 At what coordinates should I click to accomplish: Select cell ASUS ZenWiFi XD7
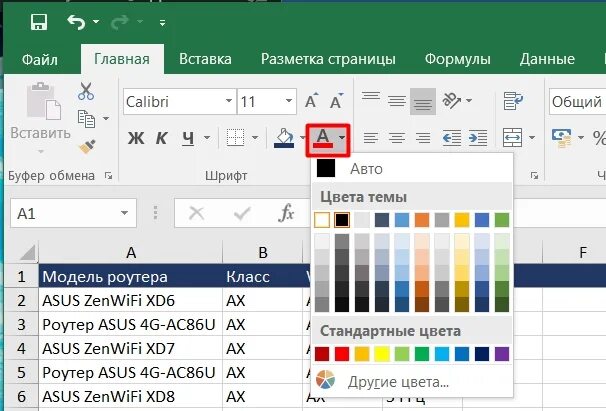click(131, 348)
